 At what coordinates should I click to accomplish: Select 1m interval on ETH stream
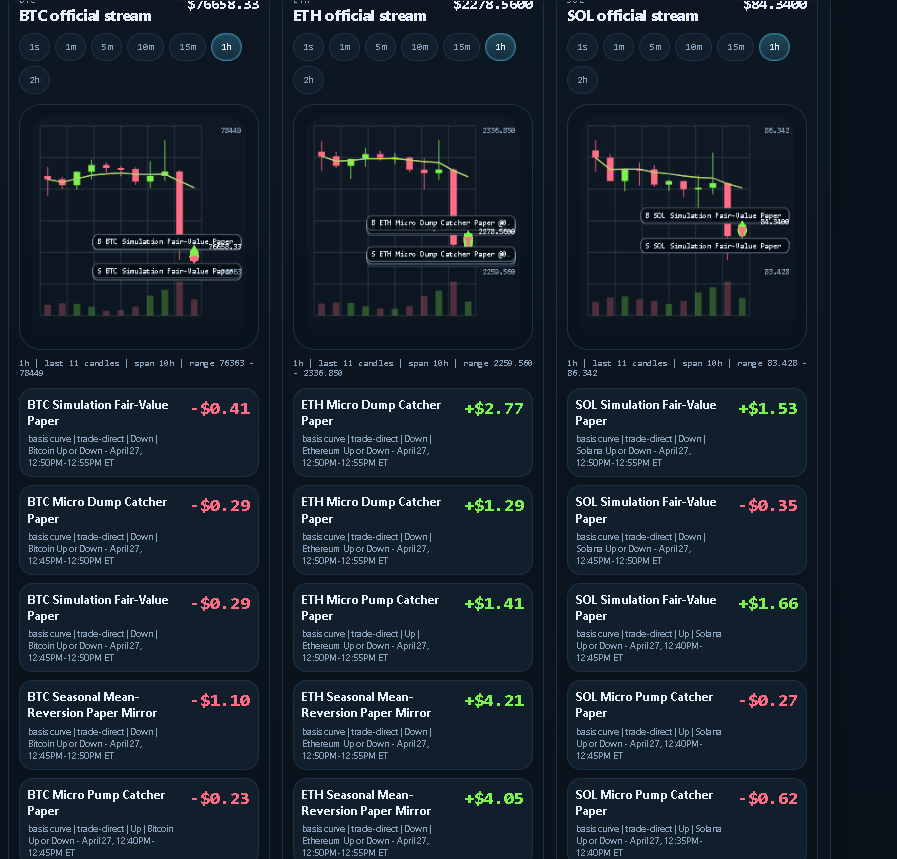[x=344, y=47]
